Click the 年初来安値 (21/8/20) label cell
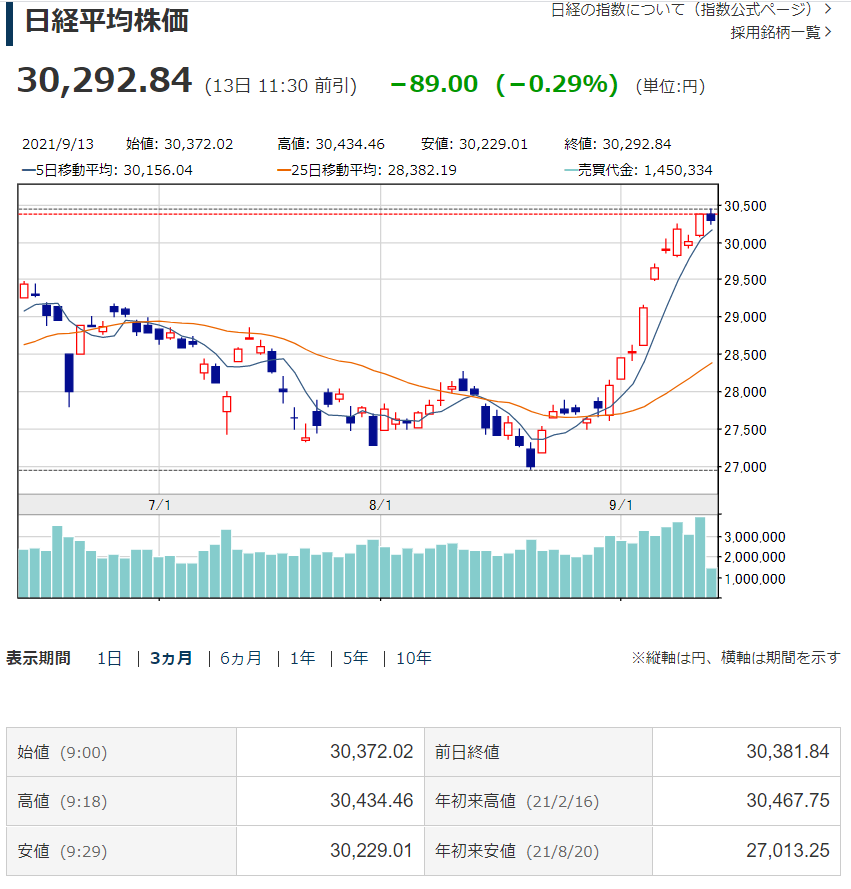This screenshot has width=851, height=889. point(538,851)
